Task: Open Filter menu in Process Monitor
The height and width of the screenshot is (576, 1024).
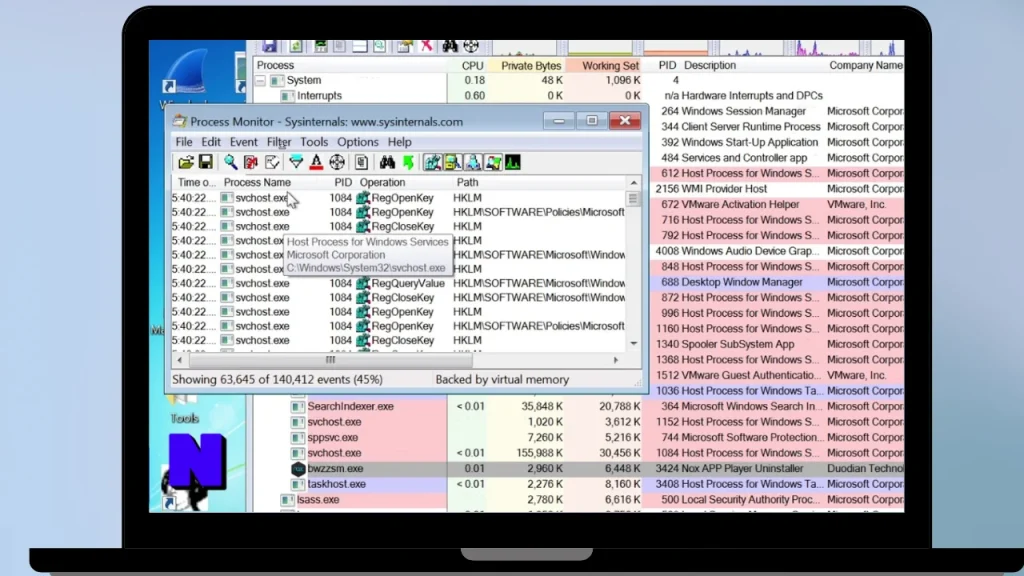Action: [x=279, y=142]
